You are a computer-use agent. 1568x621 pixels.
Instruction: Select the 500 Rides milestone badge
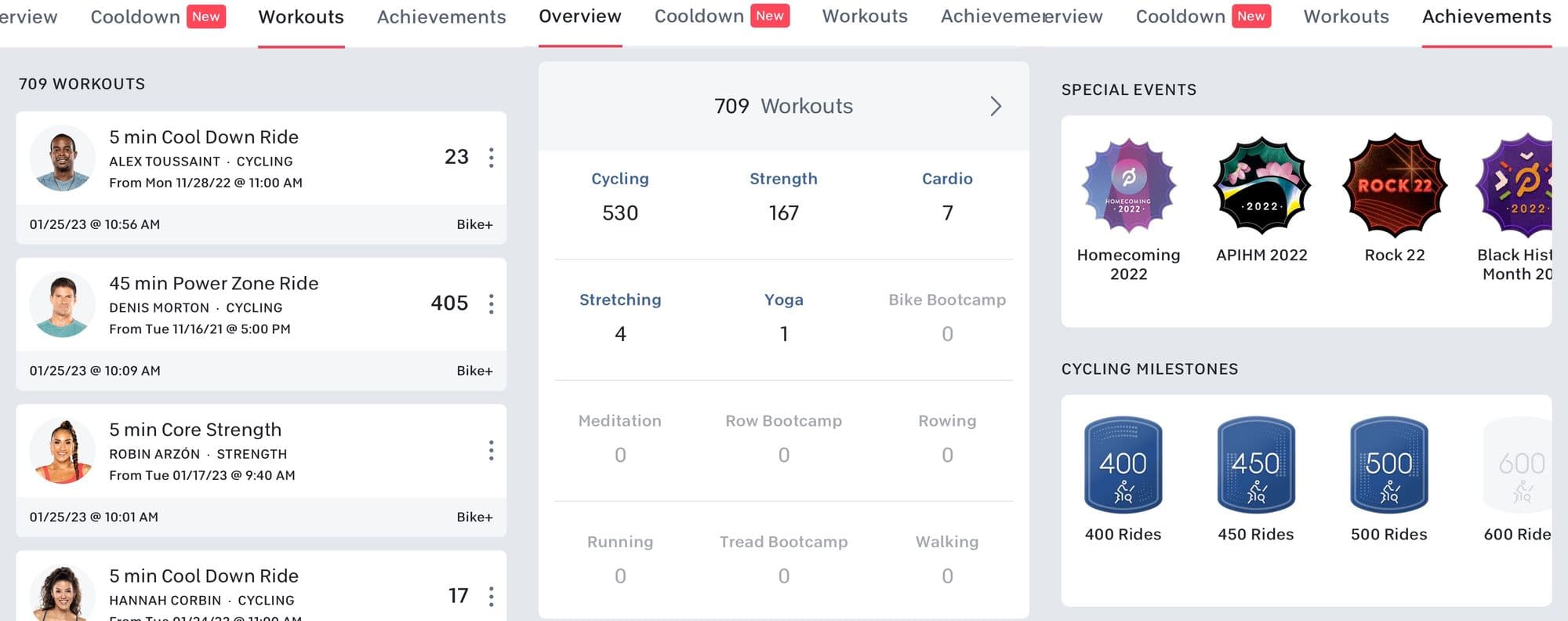pos(1388,465)
